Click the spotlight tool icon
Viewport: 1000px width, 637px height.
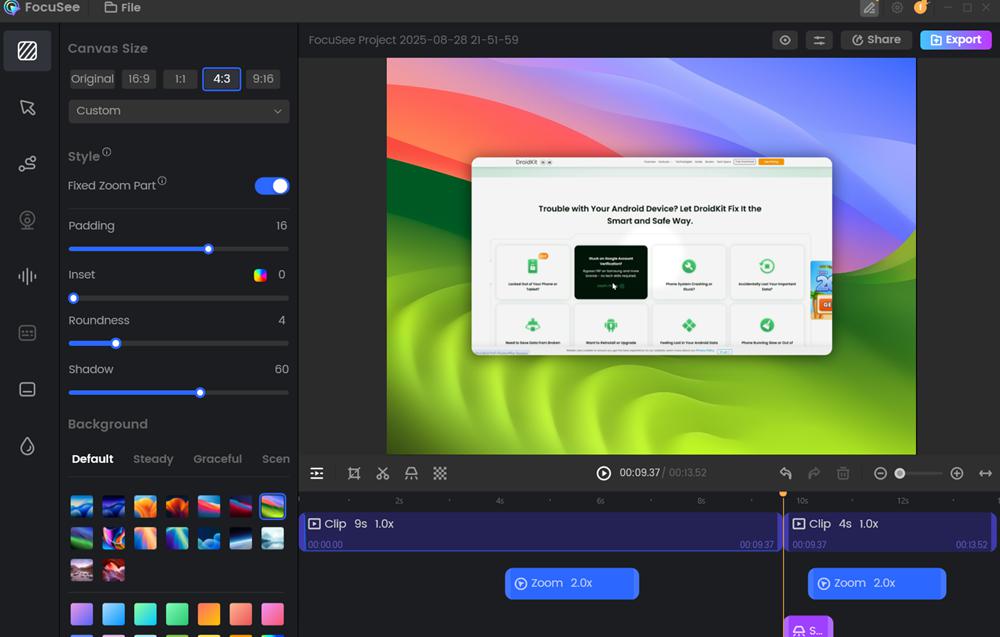[411, 473]
